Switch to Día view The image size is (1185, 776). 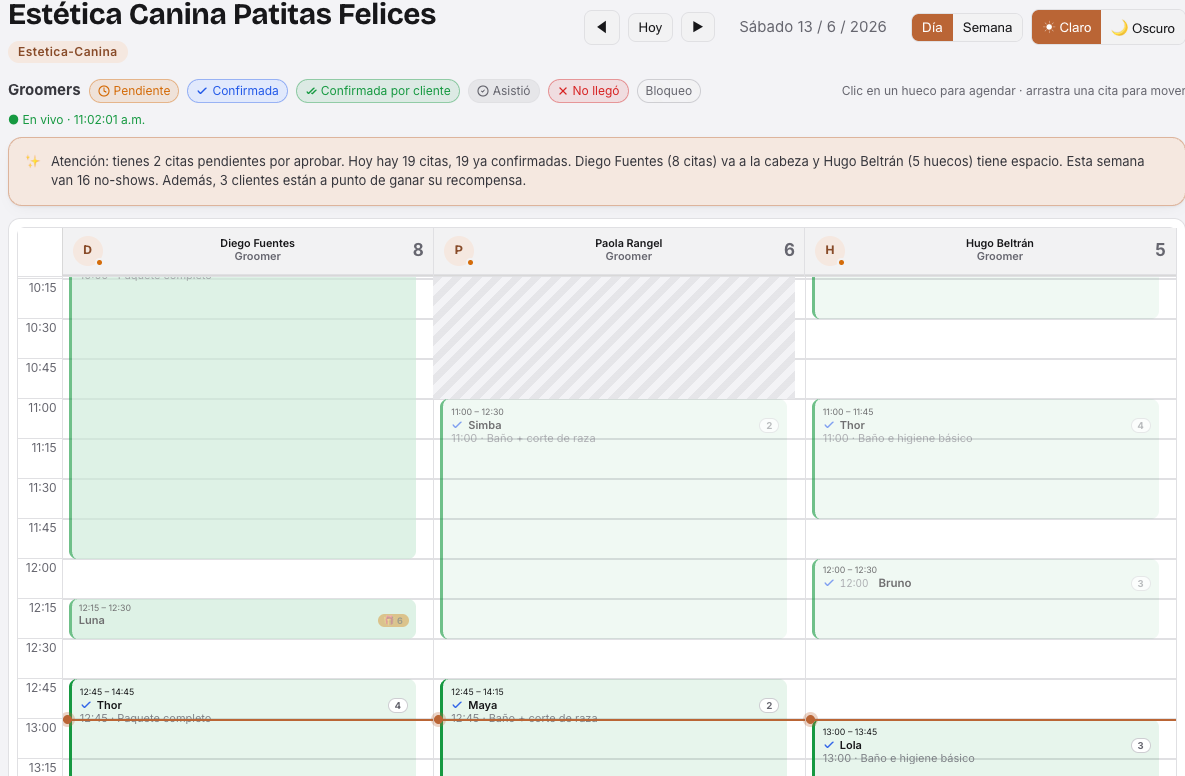coord(932,28)
